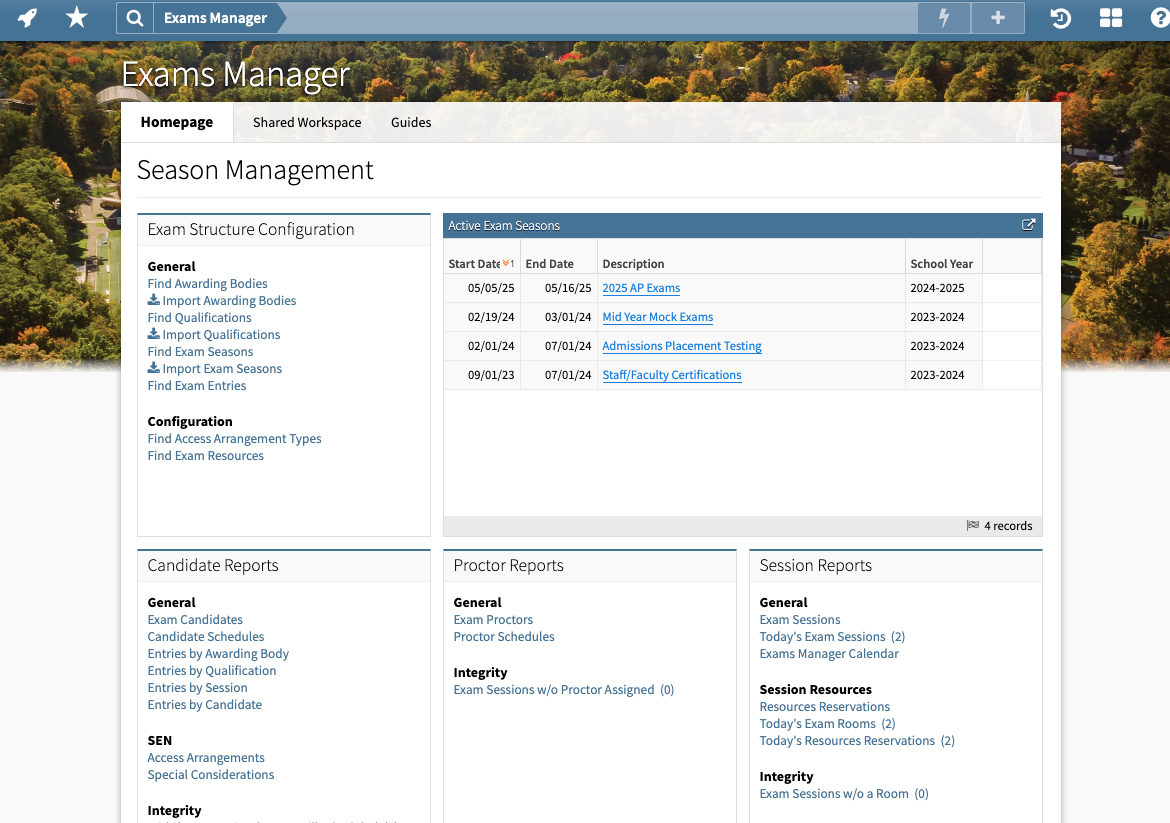Open quick actions via the lightning bolt icon
This screenshot has height=823, width=1170.
pos(943,17)
